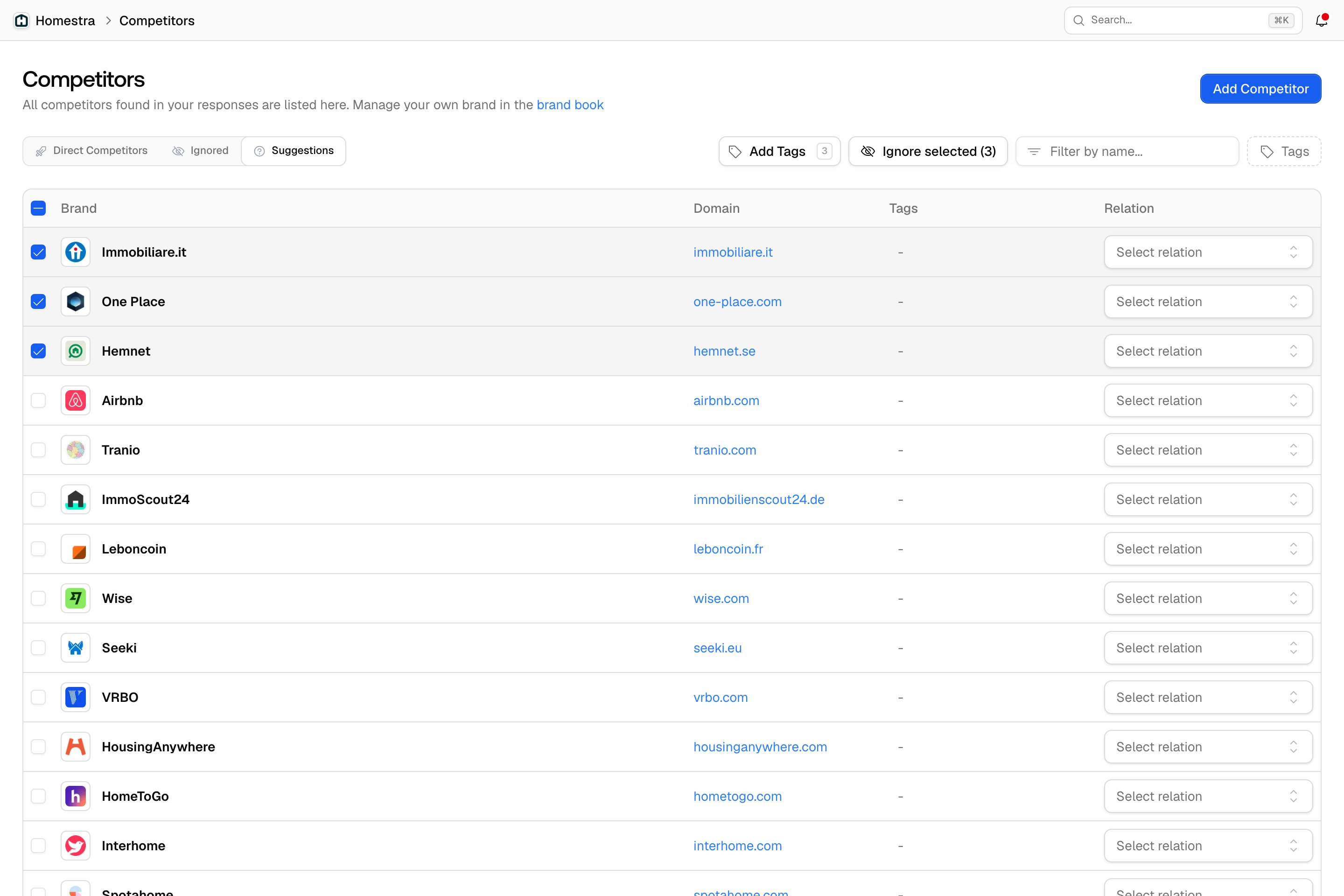Open Select relation dropdown for Leboncoin

click(x=1208, y=549)
